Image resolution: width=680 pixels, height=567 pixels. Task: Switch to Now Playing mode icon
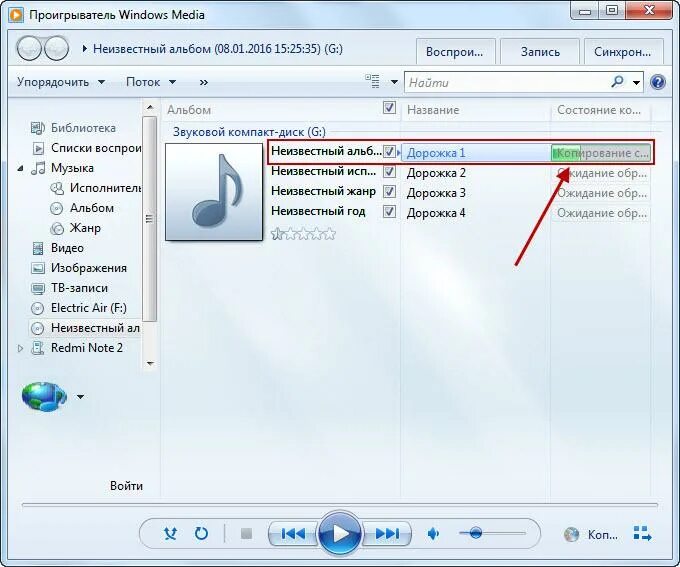coord(642,534)
